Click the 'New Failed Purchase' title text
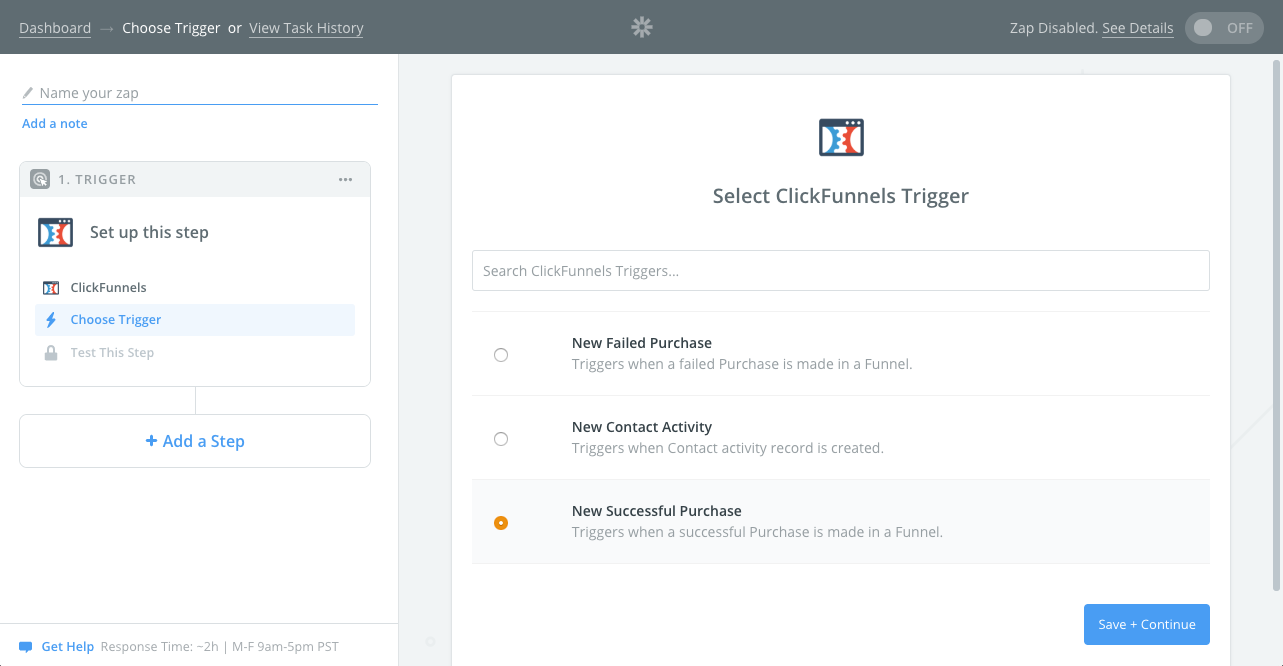The image size is (1283, 666). [642, 343]
